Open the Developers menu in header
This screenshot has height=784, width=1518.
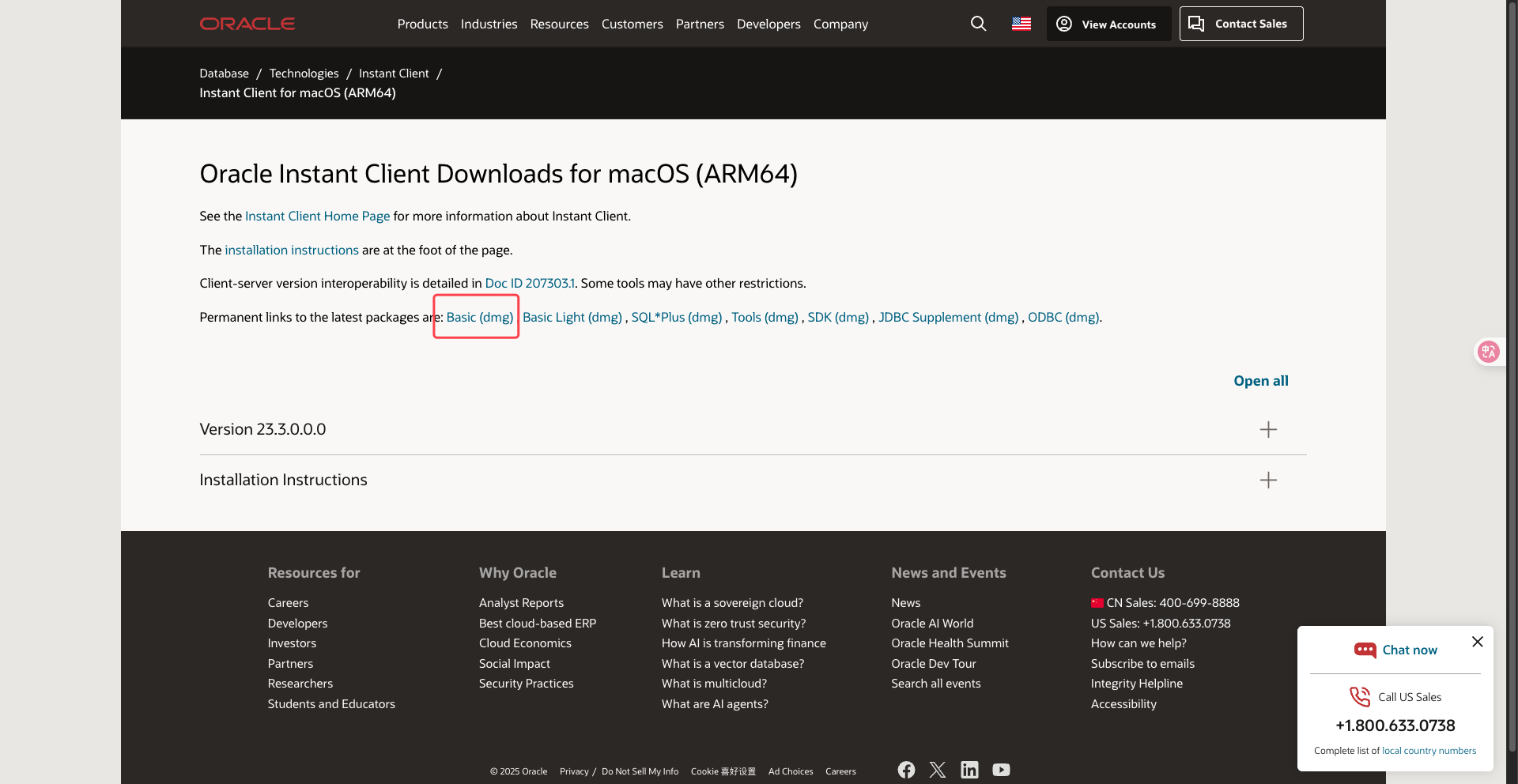[768, 24]
